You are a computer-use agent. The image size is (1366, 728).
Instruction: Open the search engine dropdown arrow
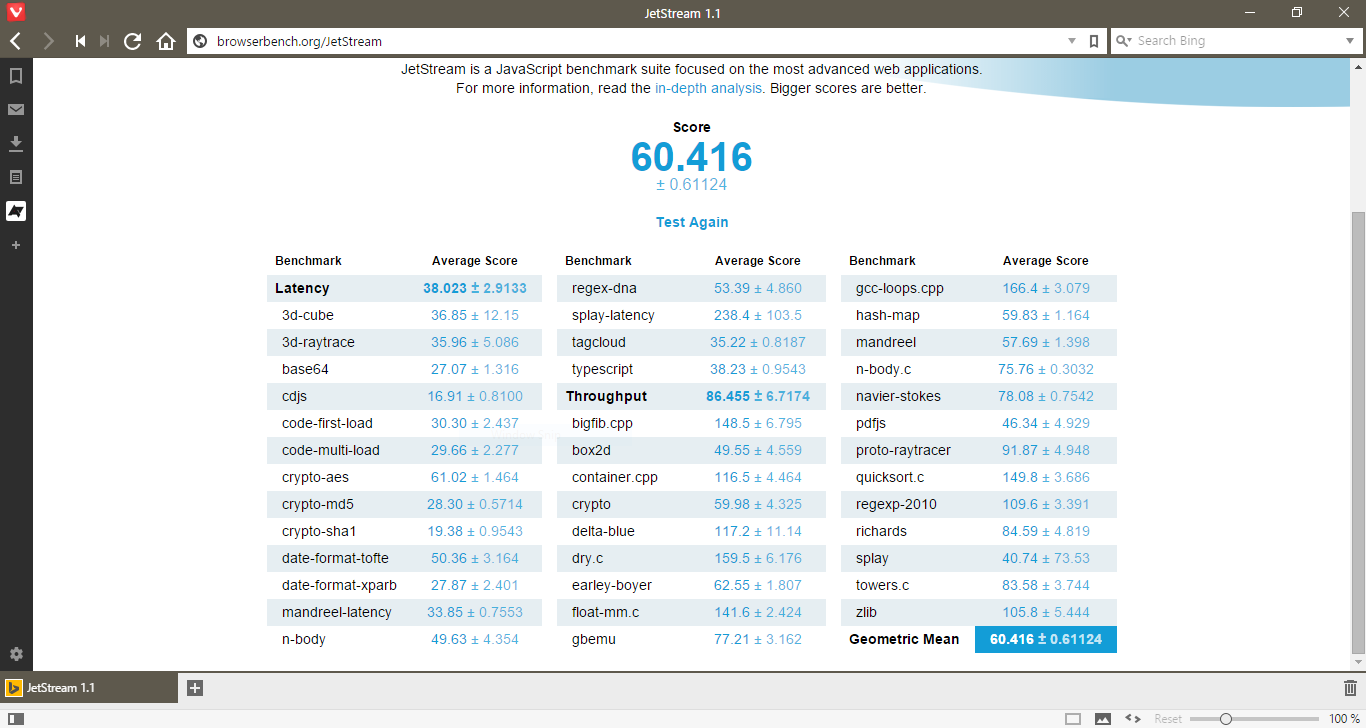(1349, 41)
